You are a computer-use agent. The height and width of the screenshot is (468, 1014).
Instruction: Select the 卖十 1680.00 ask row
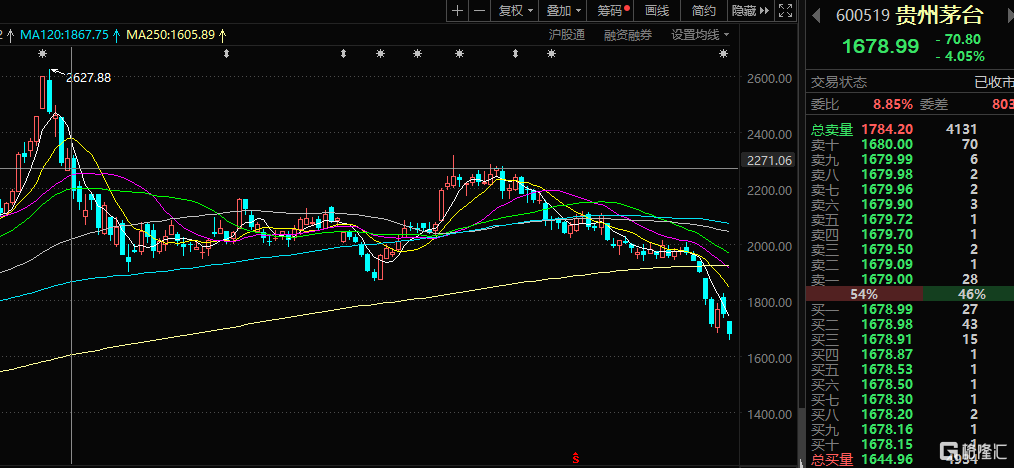click(909, 144)
